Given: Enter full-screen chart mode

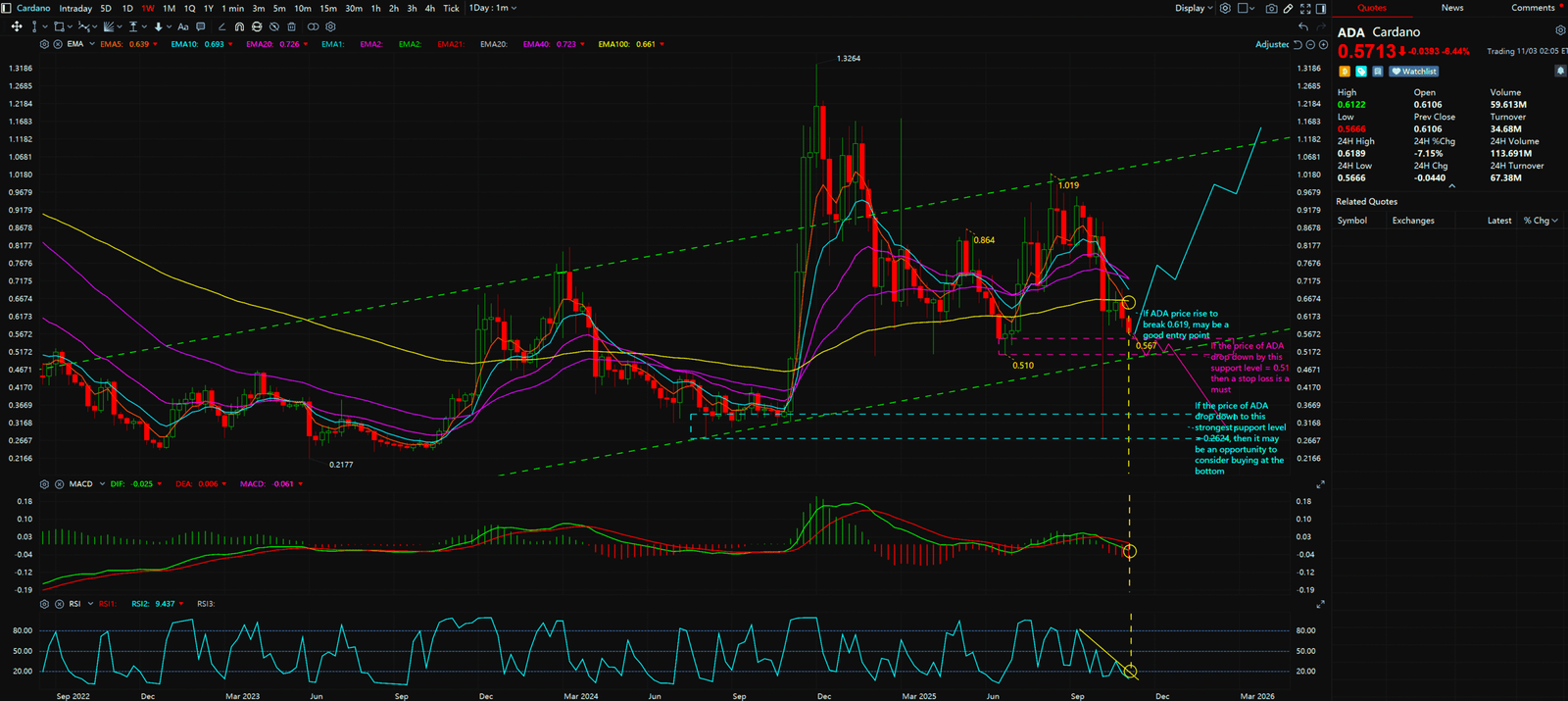Looking at the screenshot, I should tap(1304, 8).
